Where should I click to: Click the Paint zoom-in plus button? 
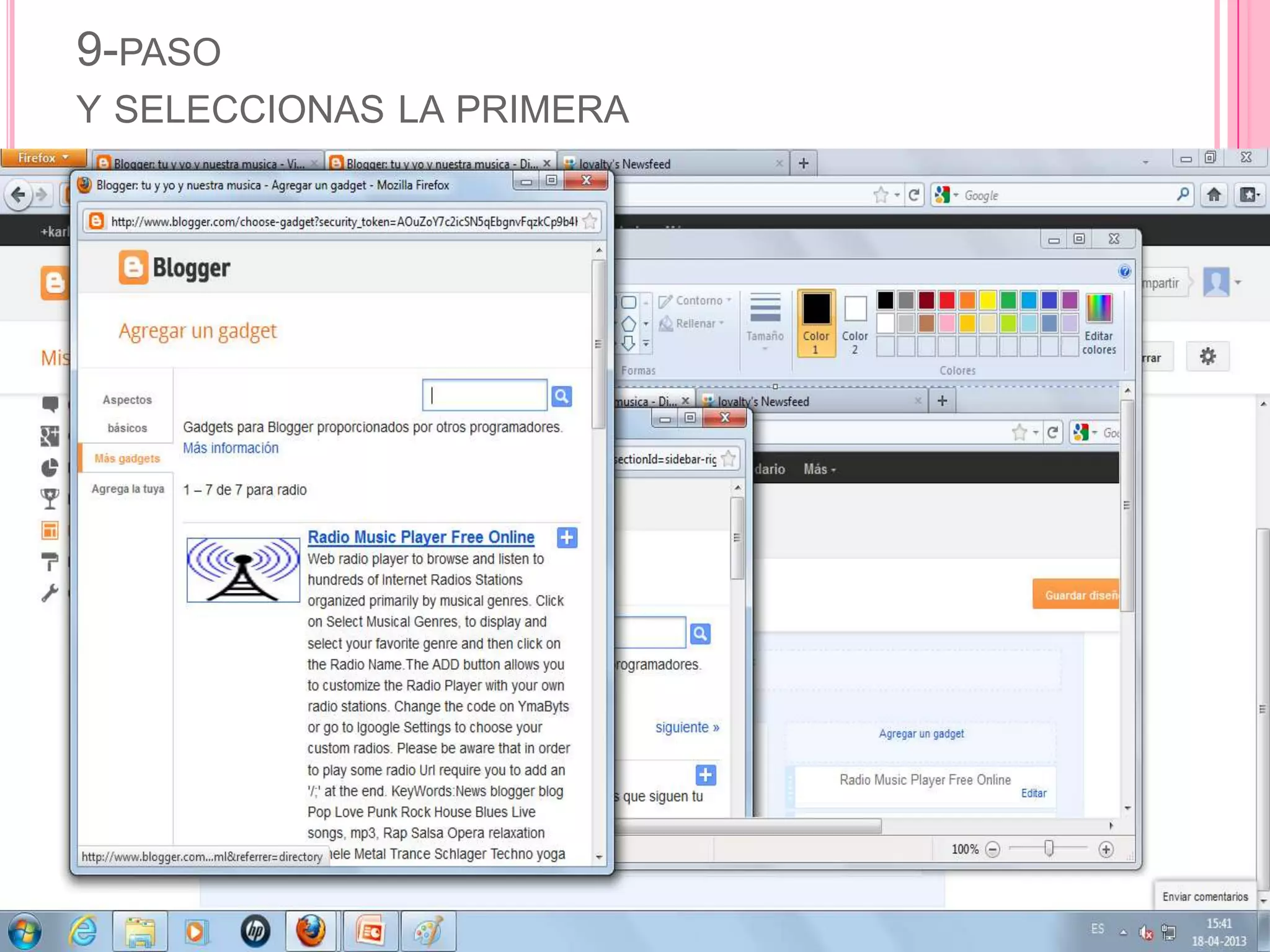[x=1105, y=849]
